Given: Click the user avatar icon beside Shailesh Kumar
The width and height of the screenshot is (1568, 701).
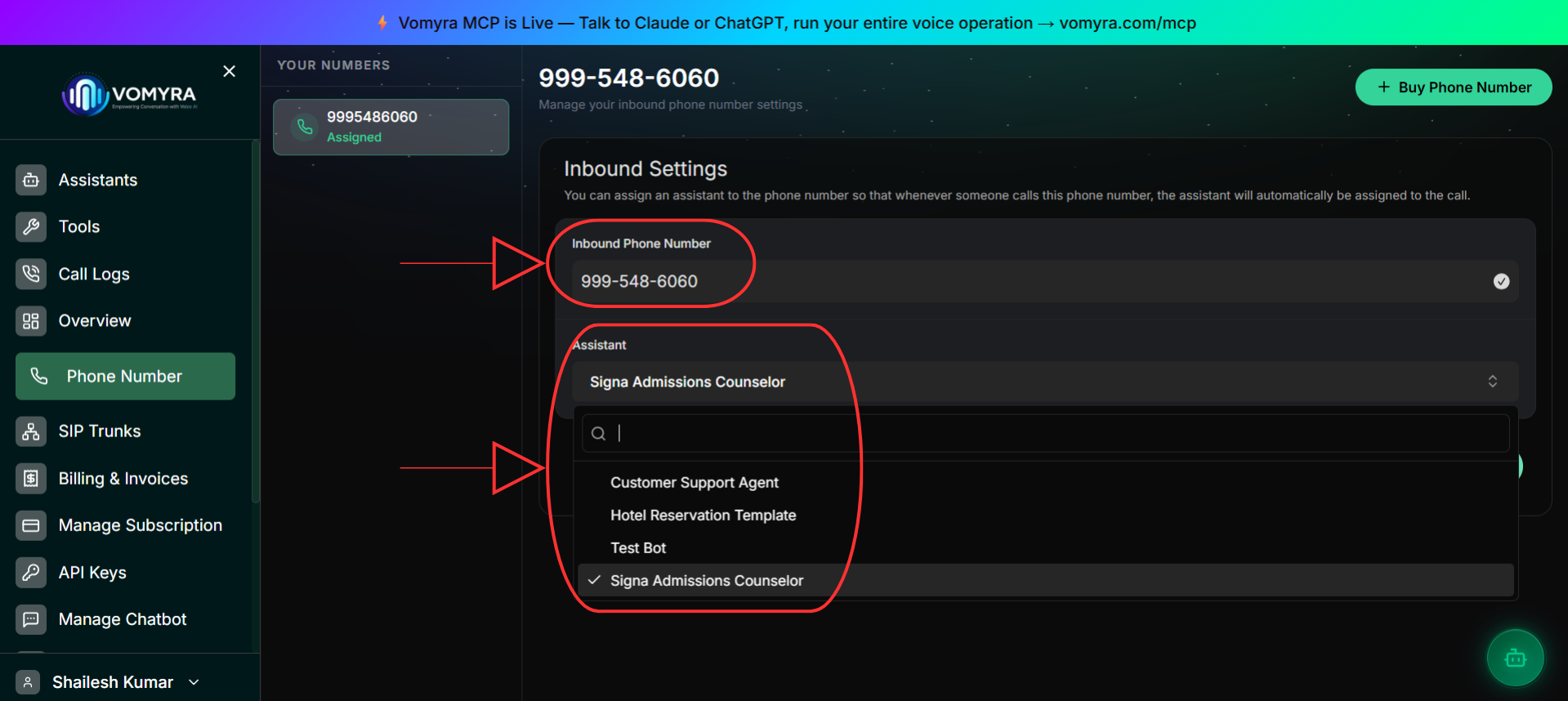Looking at the screenshot, I should [x=28, y=682].
